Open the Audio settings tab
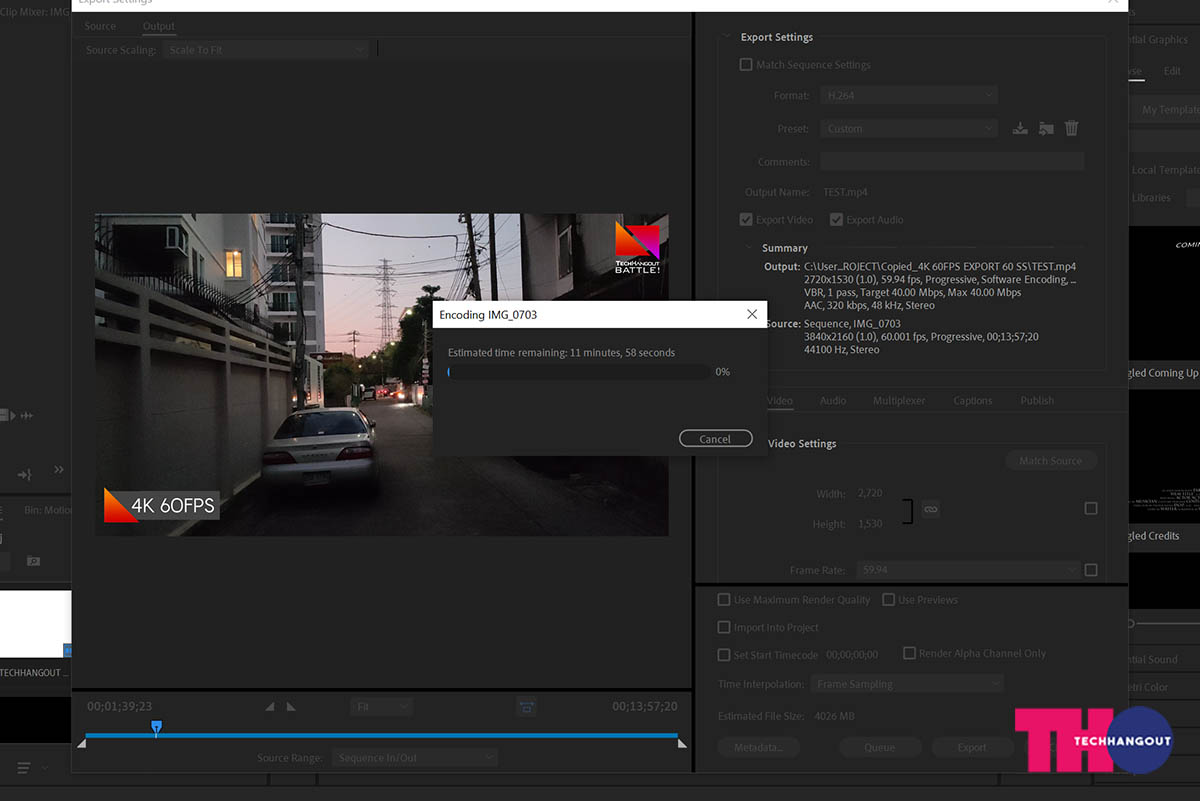Screen dimensions: 1200x801 pyautogui.click(x=833, y=401)
